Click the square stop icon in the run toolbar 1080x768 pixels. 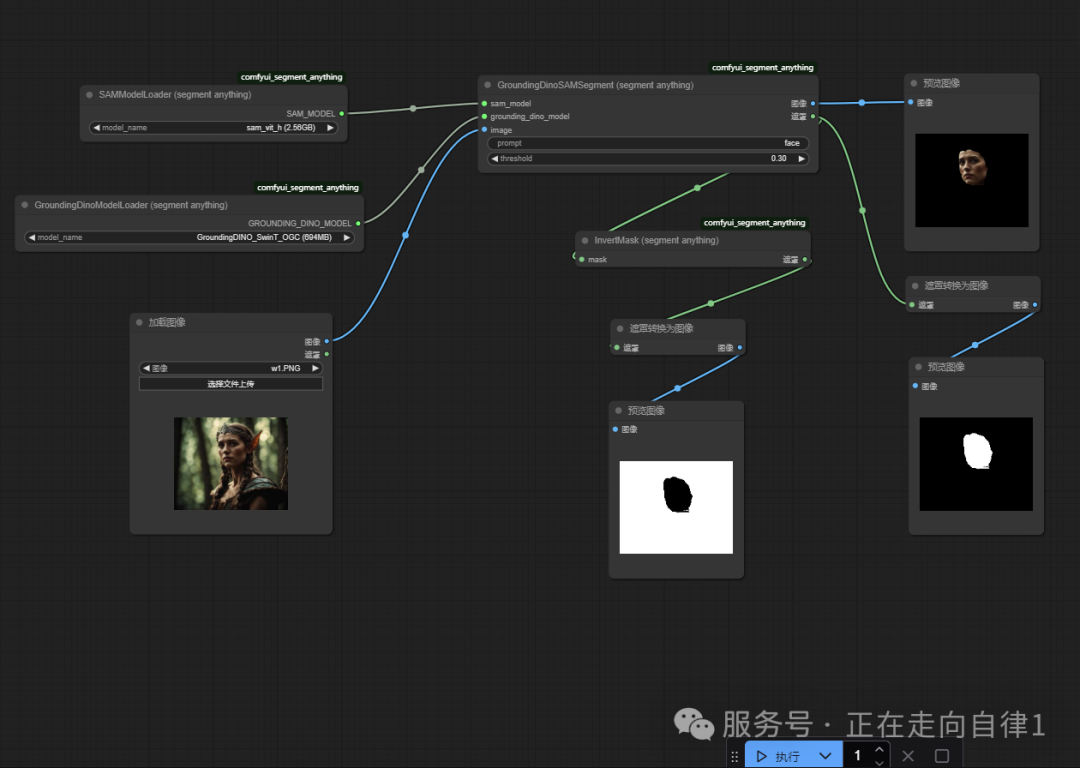tap(941, 756)
